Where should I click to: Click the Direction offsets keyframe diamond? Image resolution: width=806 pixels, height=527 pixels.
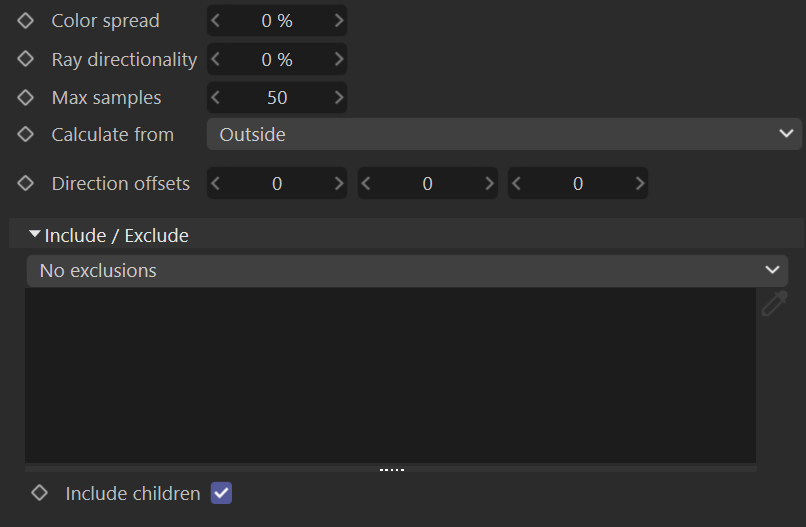pos(25,184)
